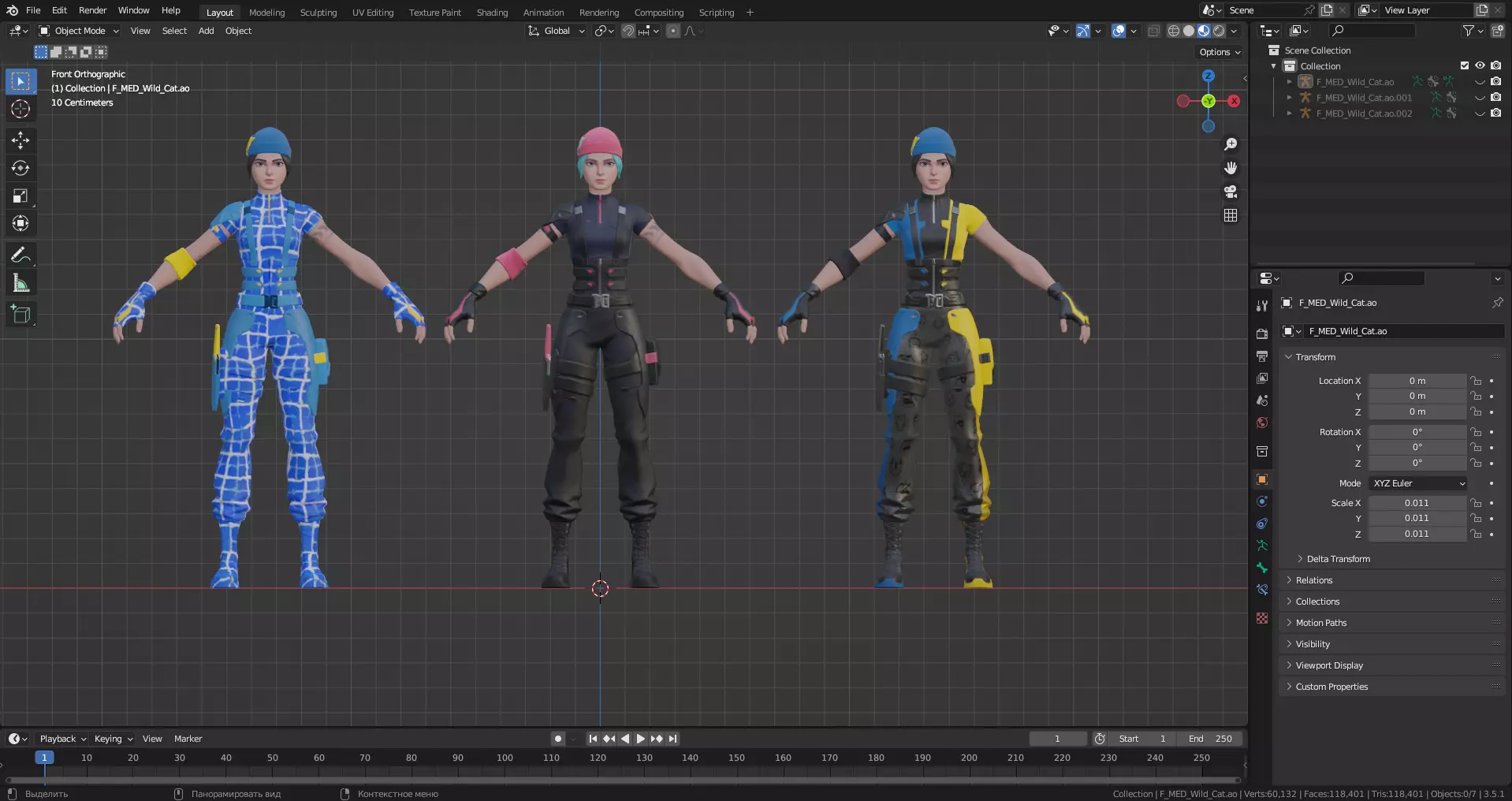Toggle the auto keying record button
Screen dimensions: 1512x801
[x=558, y=739]
